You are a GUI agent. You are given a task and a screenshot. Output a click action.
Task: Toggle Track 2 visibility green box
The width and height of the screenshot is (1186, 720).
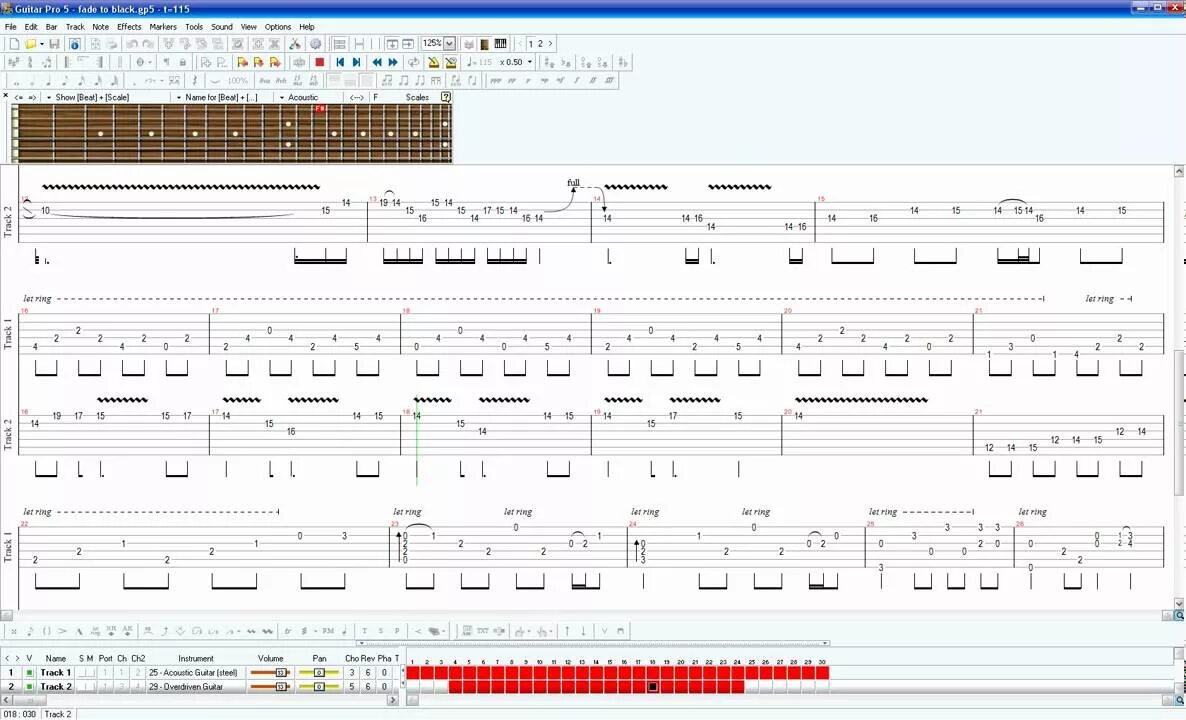pyautogui.click(x=29, y=687)
